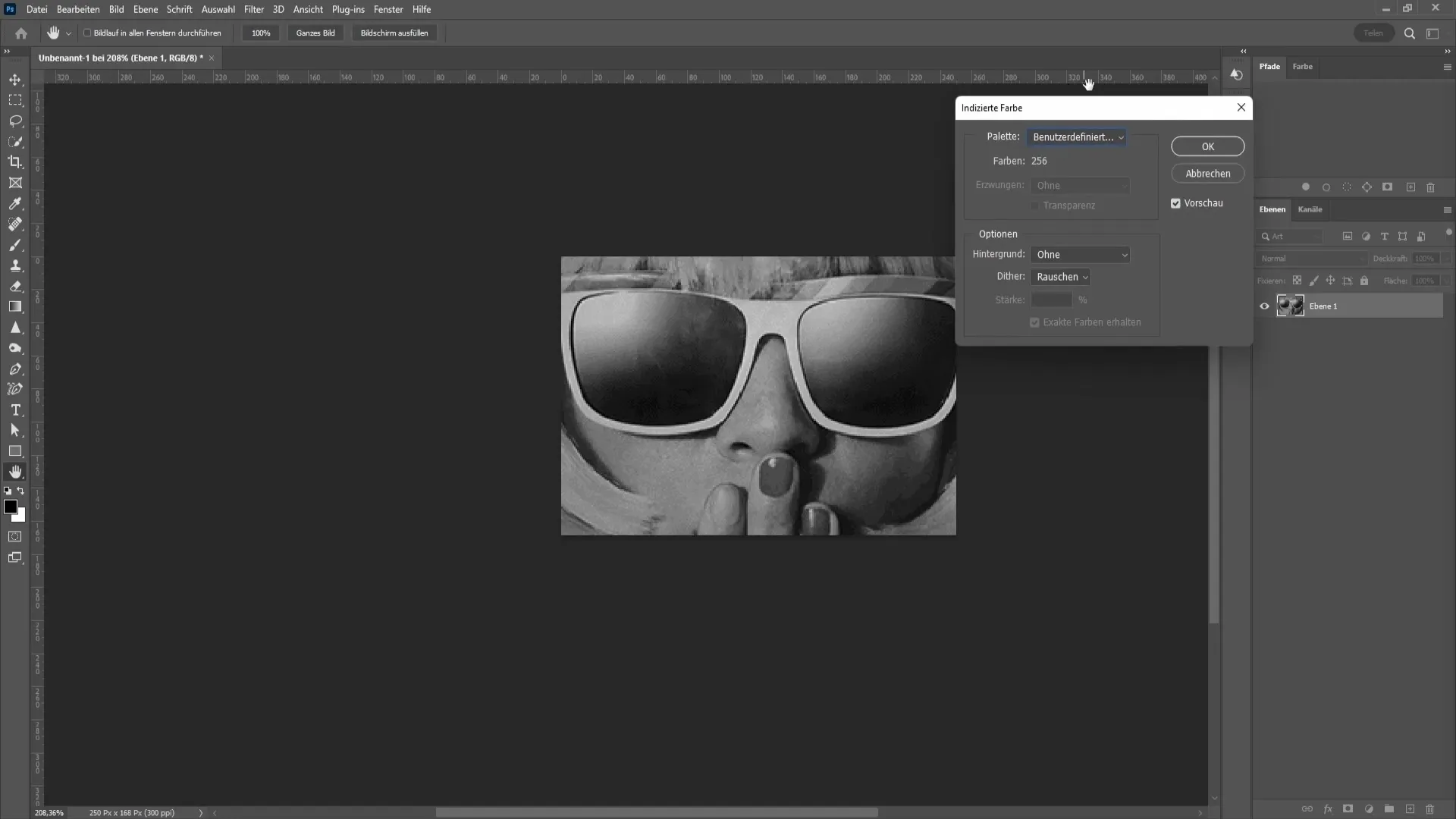The height and width of the screenshot is (819, 1456).
Task: Click the foreground color swatch
Action: tap(10, 507)
